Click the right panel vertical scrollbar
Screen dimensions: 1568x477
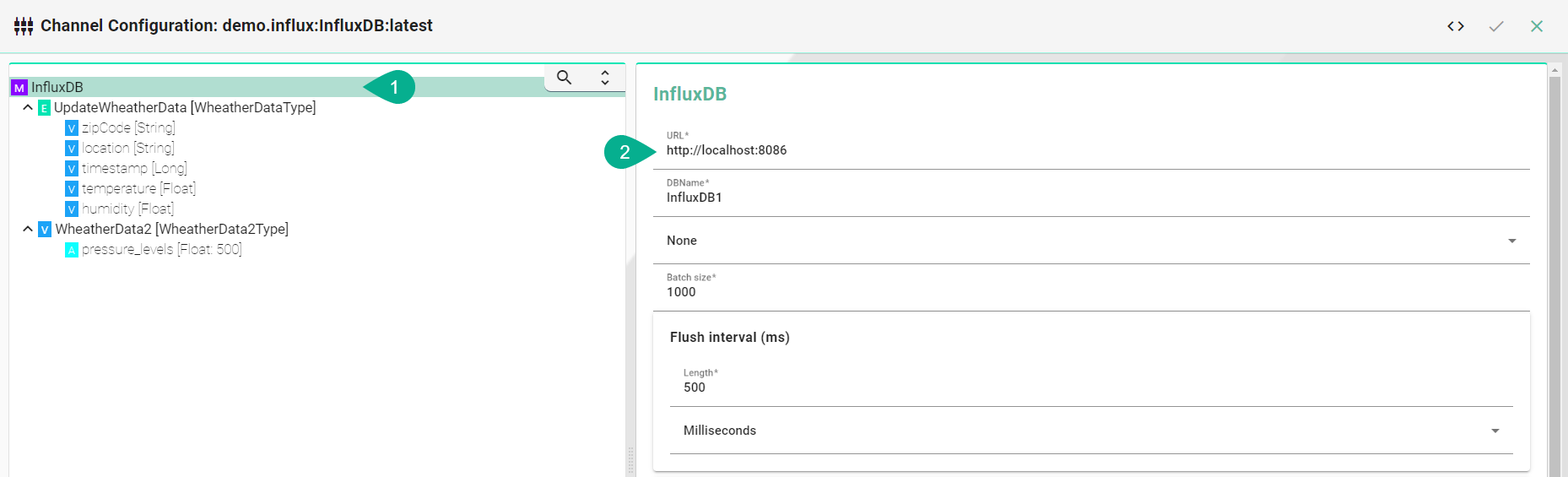1554,270
